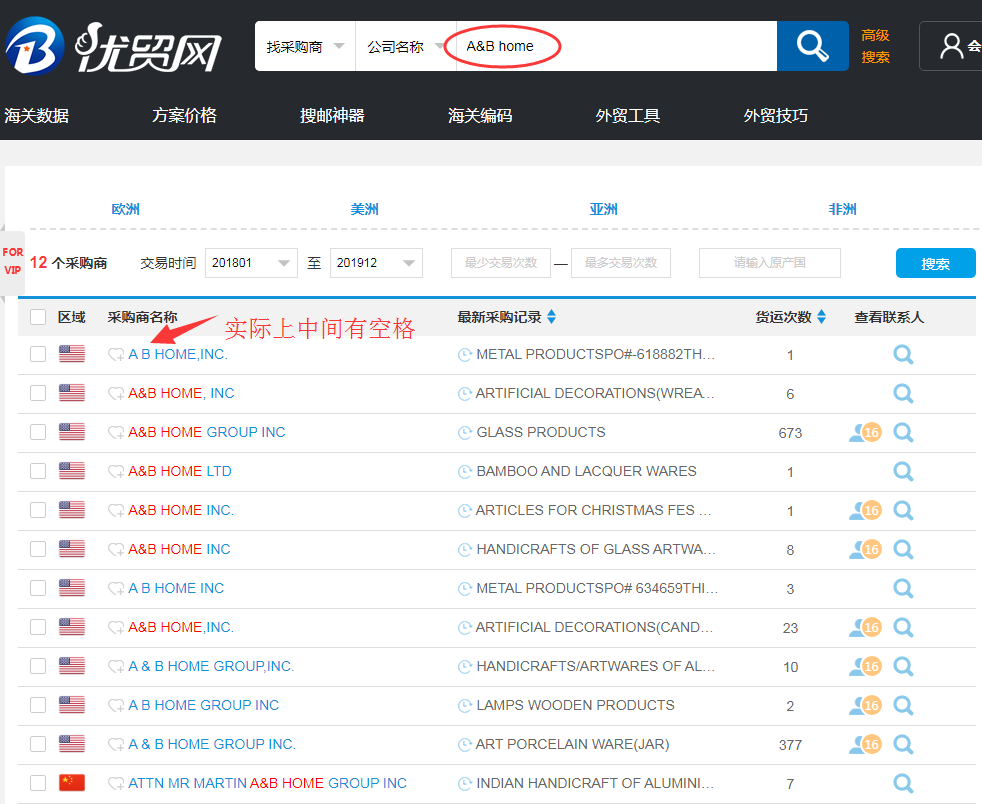
Task: Open the A&B HOME GROUP INC buyer link
Action: [x=207, y=432]
